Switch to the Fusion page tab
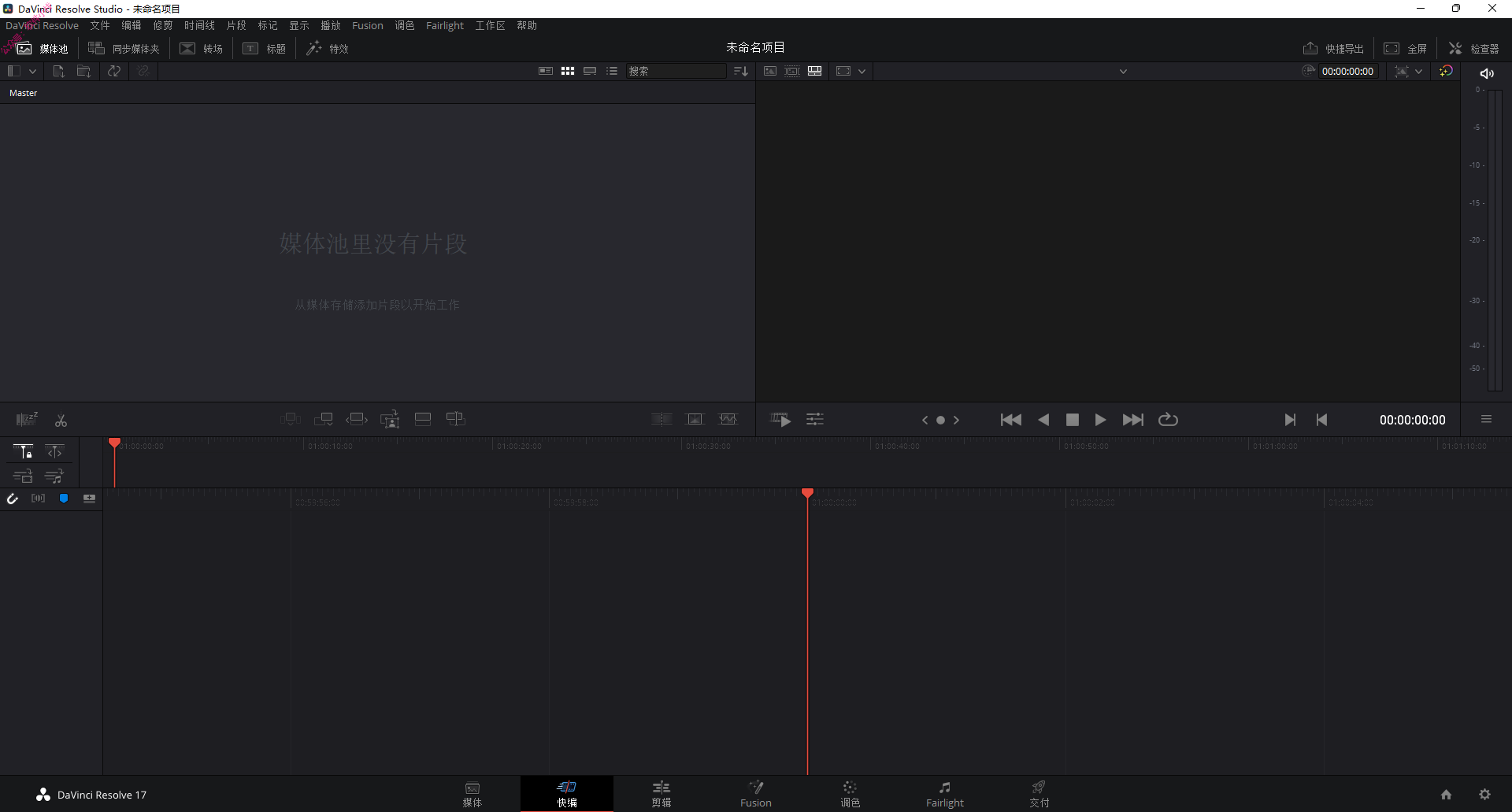This screenshot has height=812, width=1512. pos(756,794)
